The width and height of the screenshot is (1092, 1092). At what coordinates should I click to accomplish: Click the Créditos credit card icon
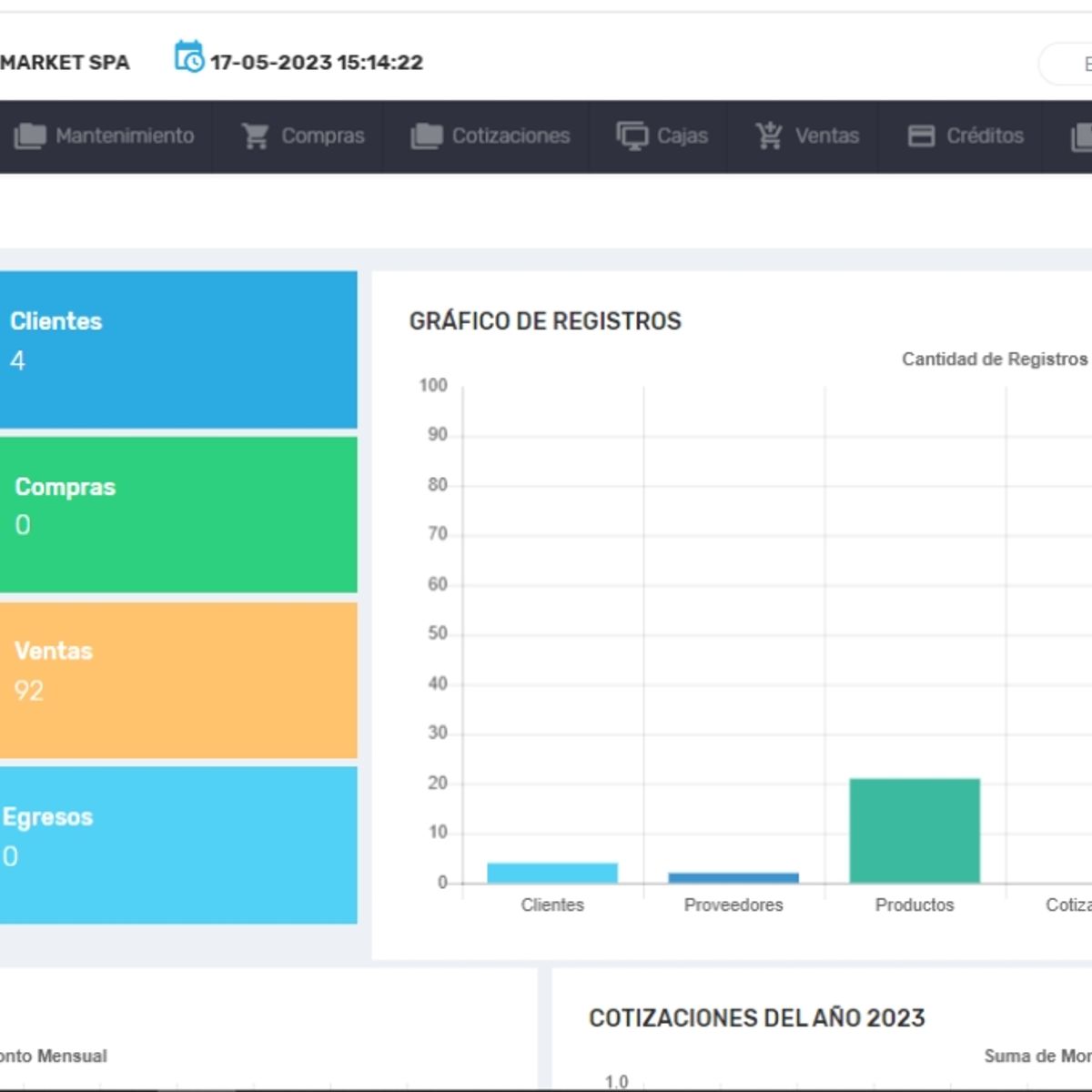pyautogui.click(x=920, y=135)
